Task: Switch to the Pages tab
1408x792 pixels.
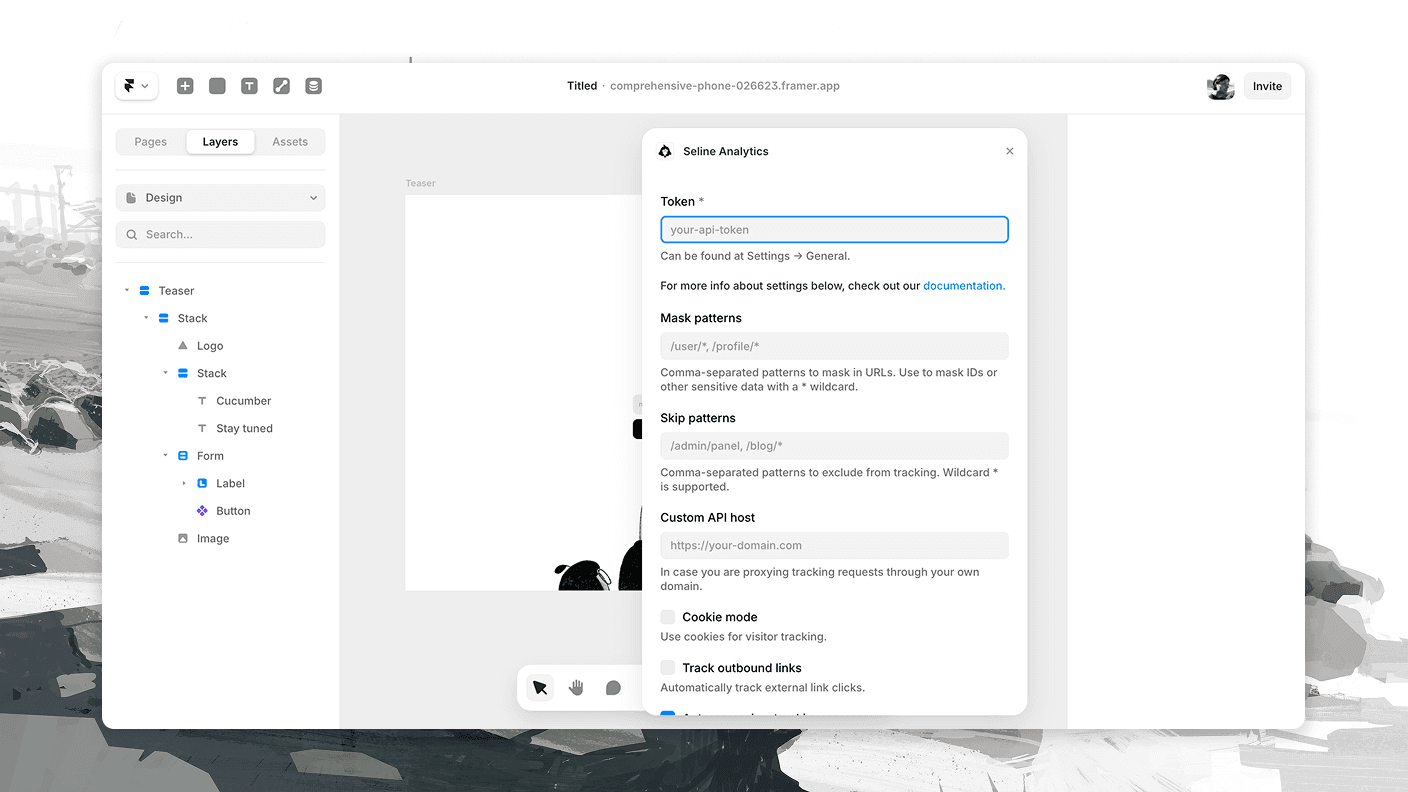Action: pyautogui.click(x=151, y=141)
